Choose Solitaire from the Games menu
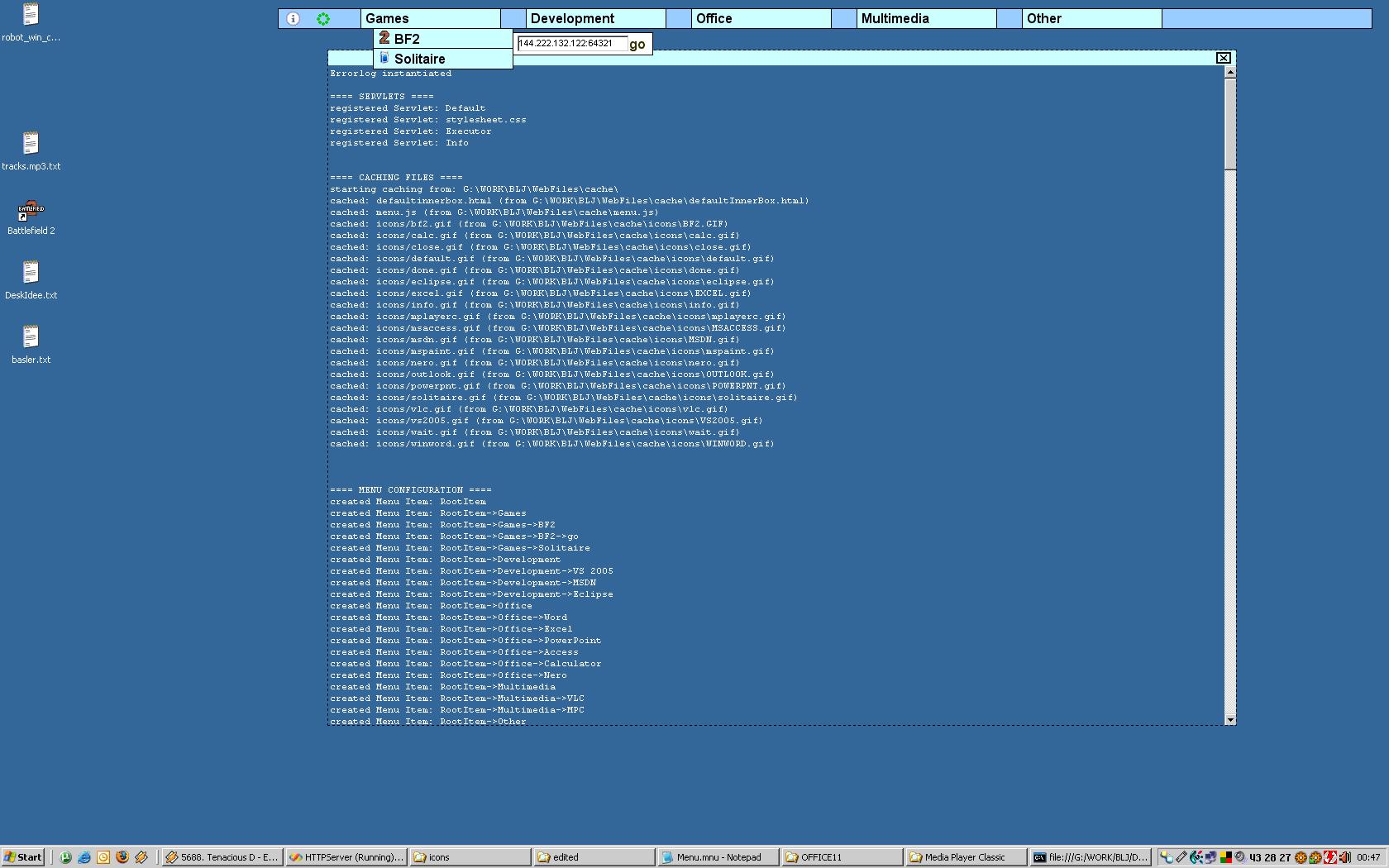 click(419, 59)
